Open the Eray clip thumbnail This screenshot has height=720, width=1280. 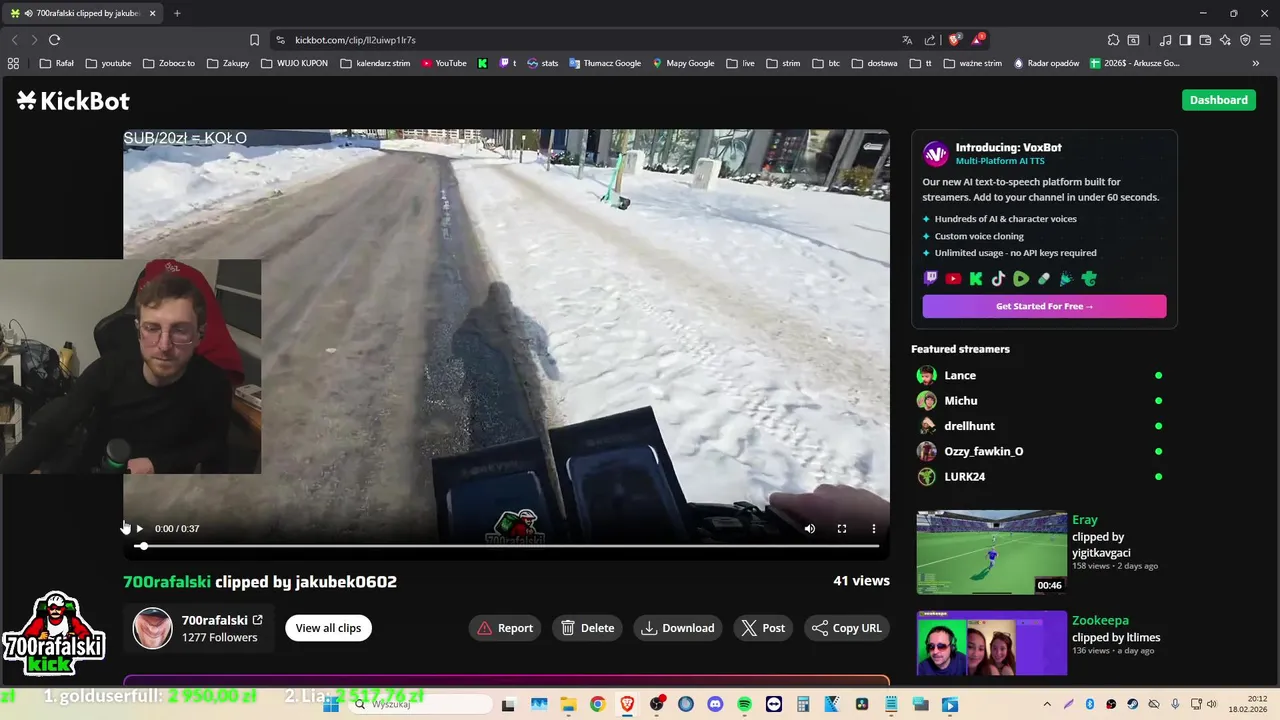[x=991, y=552]
